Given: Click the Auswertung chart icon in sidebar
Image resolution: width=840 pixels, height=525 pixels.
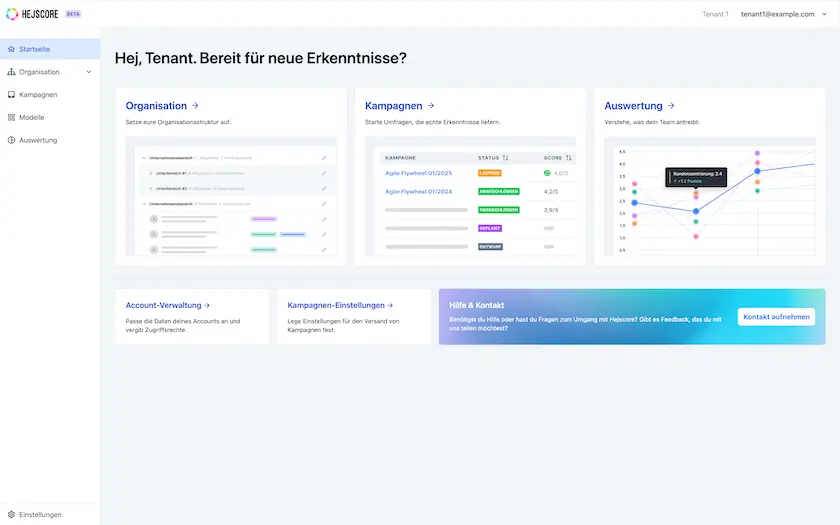Looking at the screenshot, I should (x=11, y=140).
